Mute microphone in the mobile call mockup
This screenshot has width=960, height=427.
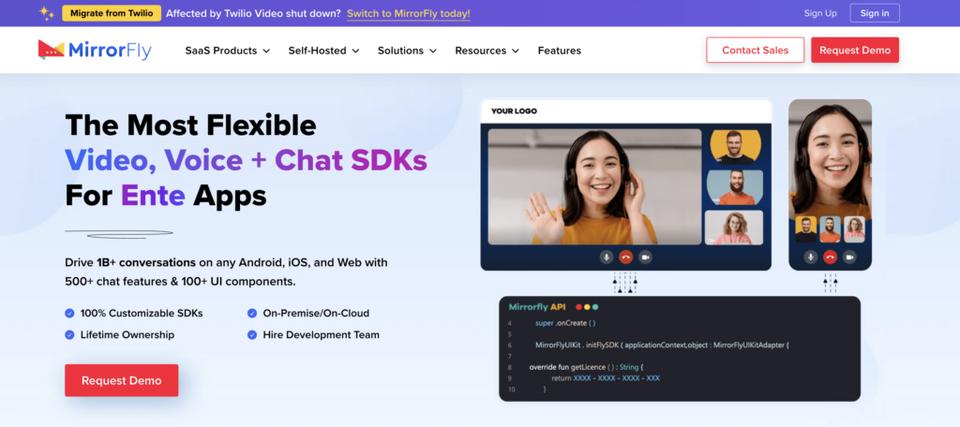[x=811, y=257]
